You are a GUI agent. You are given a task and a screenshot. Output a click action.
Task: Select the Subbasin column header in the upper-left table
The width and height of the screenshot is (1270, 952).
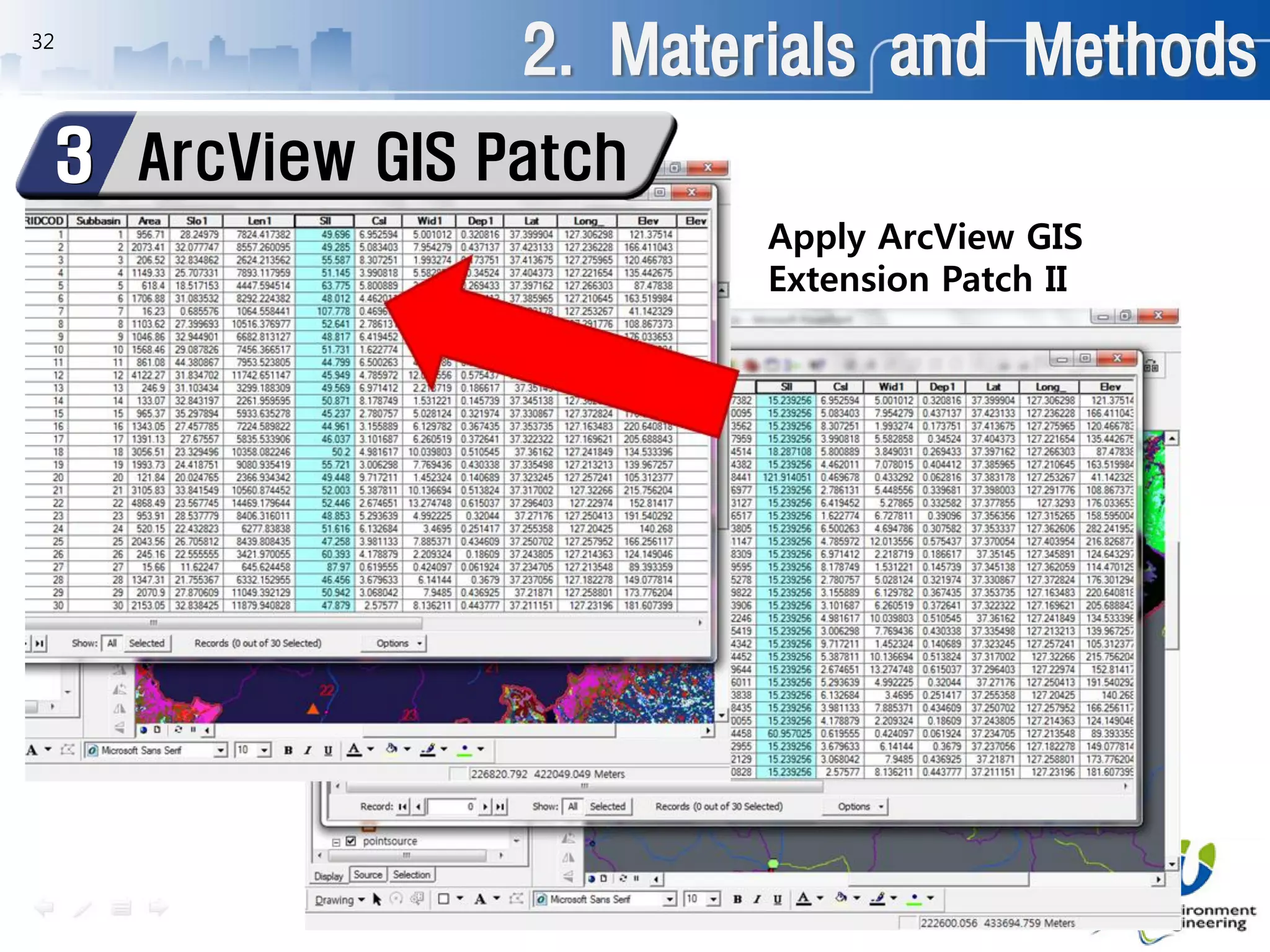coord(98,221)
